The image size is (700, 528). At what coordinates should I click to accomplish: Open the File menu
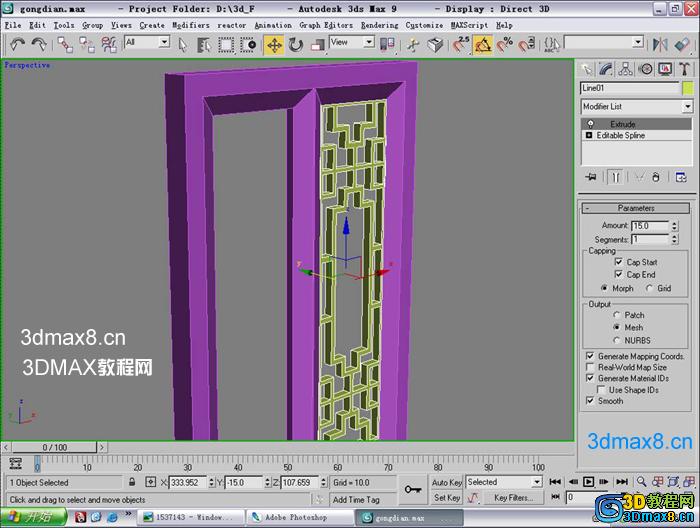click(13, 25)
